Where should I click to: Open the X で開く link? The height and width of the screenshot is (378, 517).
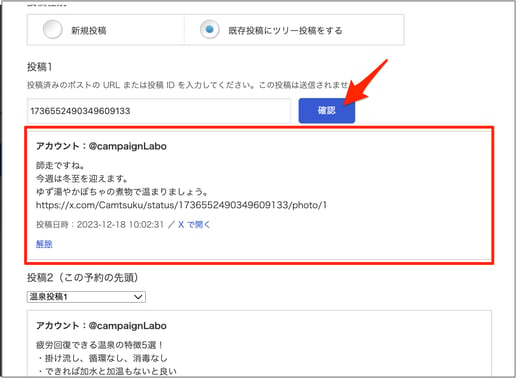click(194, 225)
